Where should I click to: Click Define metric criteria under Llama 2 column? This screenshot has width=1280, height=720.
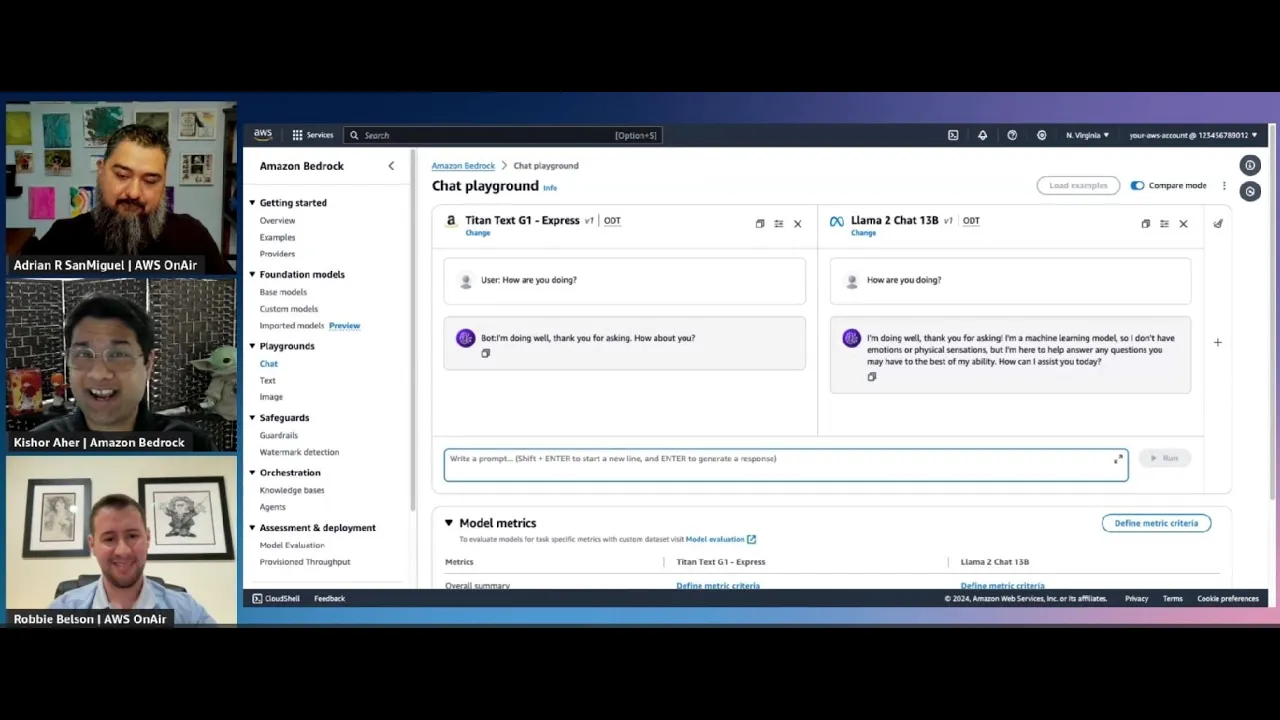point(1002,586)
